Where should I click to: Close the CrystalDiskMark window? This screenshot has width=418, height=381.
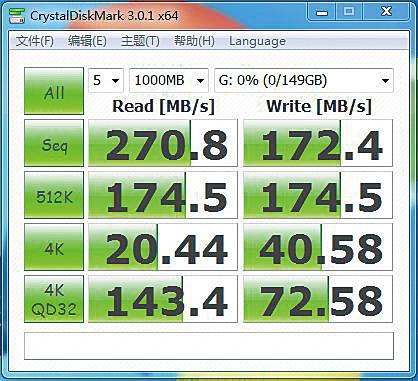tap(386, 13)
